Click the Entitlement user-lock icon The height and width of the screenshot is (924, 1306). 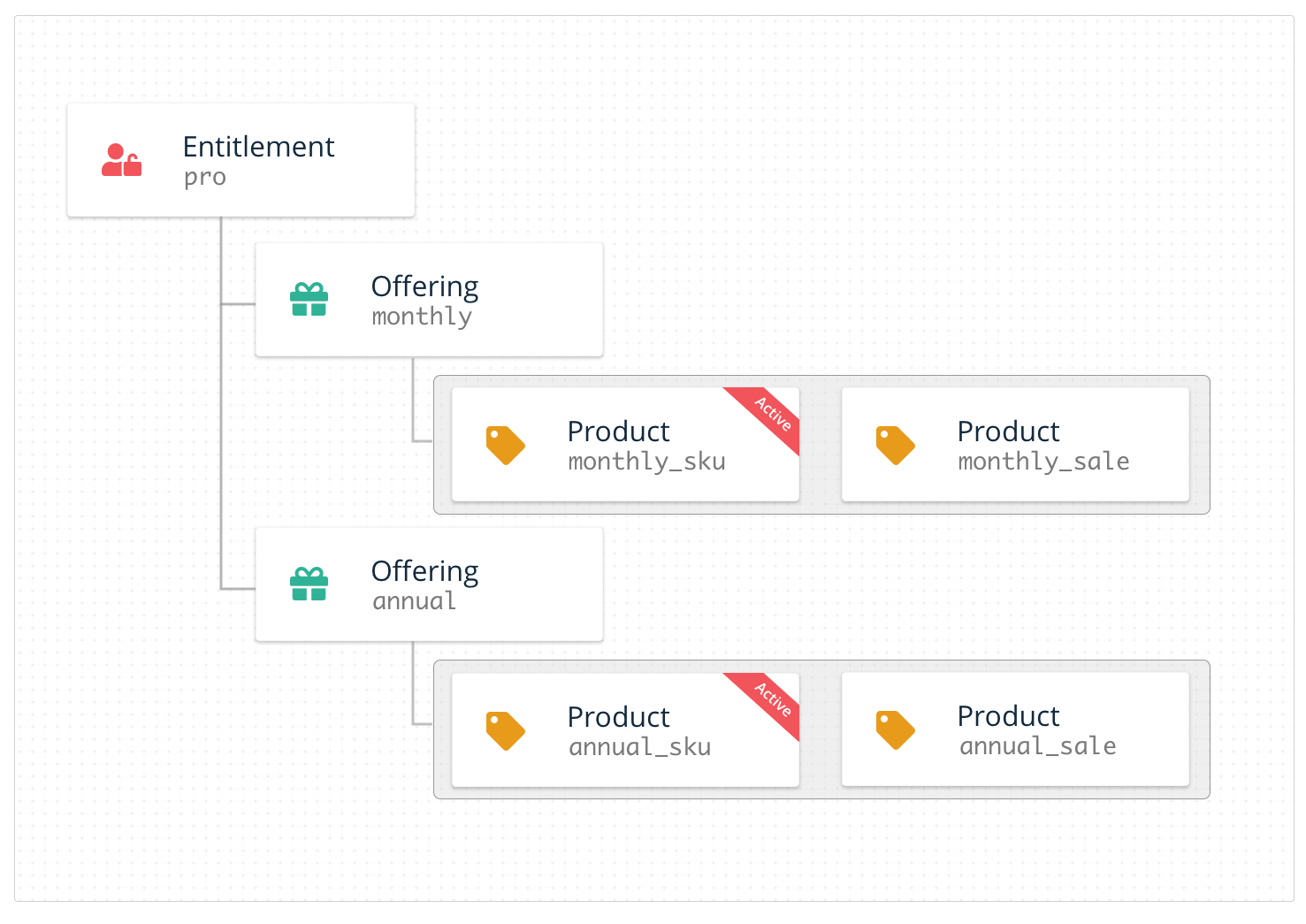[x=121, y=160]
